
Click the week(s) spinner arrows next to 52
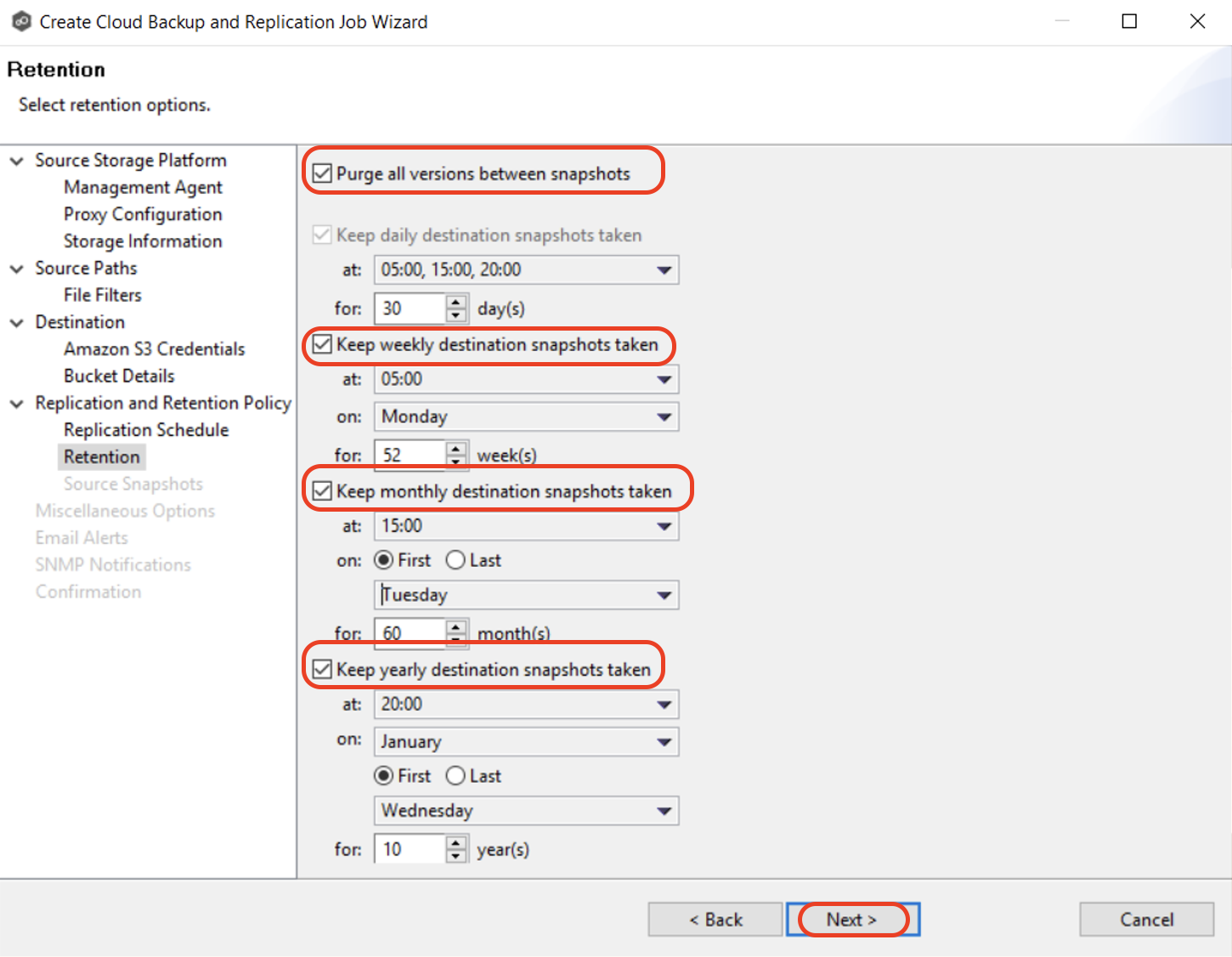pyautogui.click(x=456, y=455)
